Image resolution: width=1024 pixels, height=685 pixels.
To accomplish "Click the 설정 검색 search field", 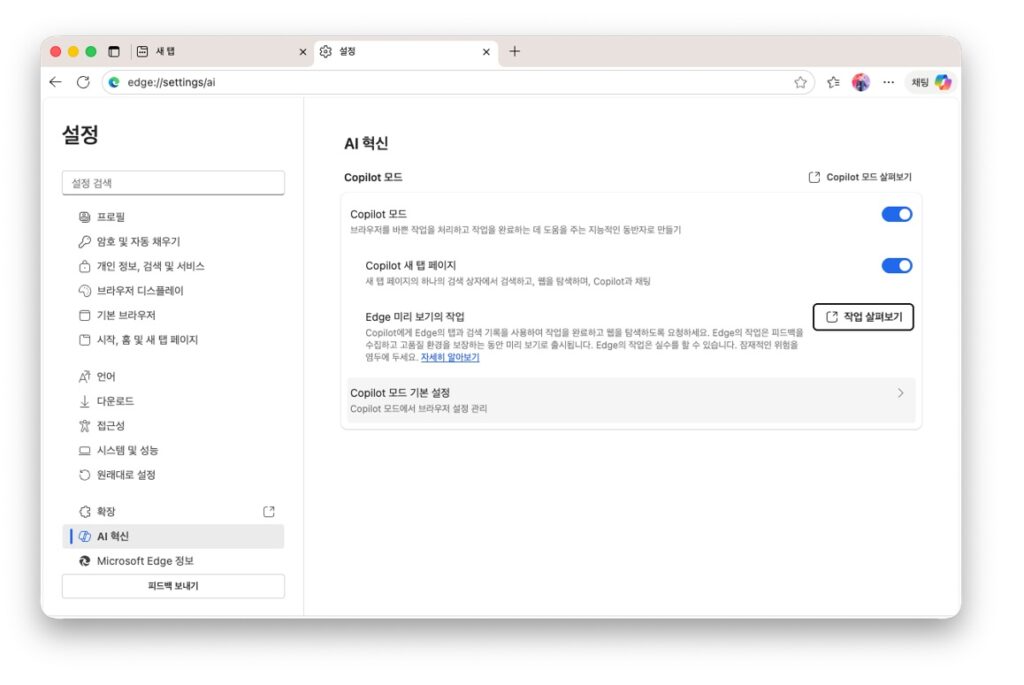I will pyautogui.click(x=173, y=183).
